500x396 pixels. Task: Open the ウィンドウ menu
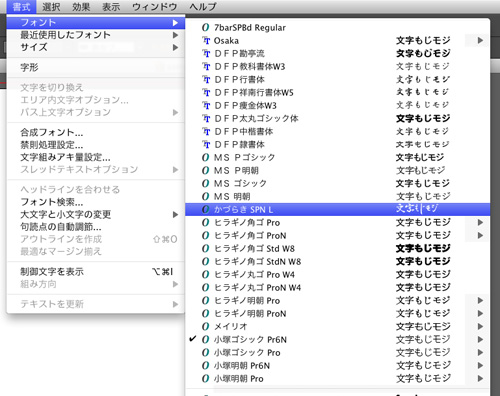tap(154, 7)
